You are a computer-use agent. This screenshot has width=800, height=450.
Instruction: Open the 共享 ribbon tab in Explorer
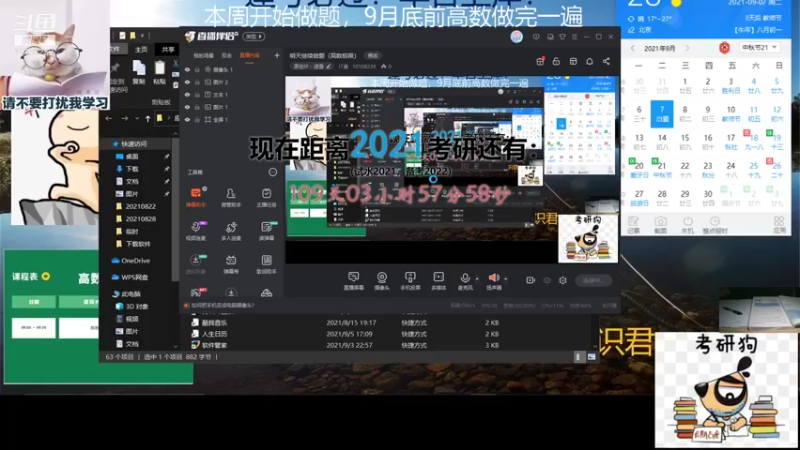point(168,49)
